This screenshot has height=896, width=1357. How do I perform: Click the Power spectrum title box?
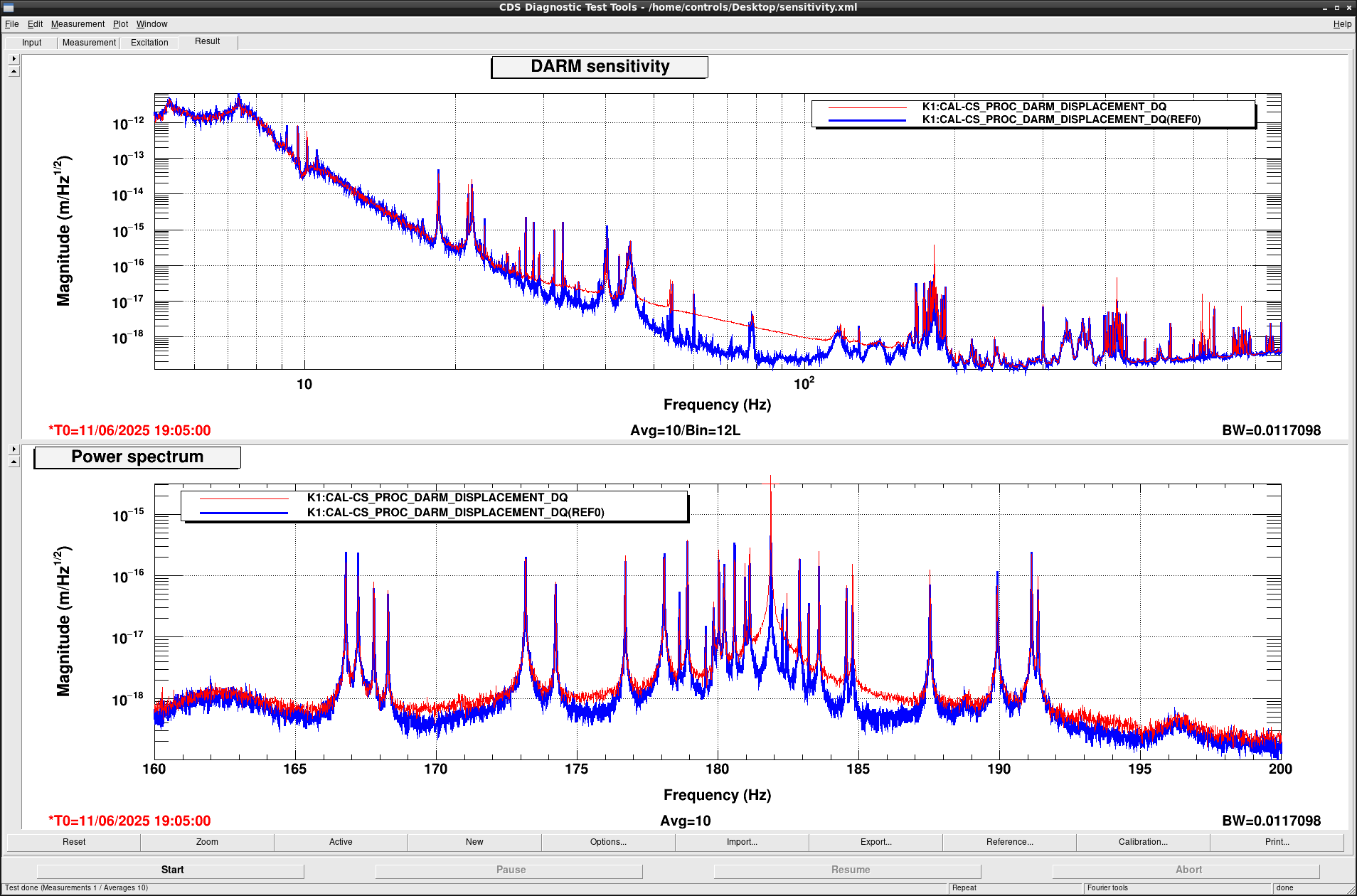(137, 457)
